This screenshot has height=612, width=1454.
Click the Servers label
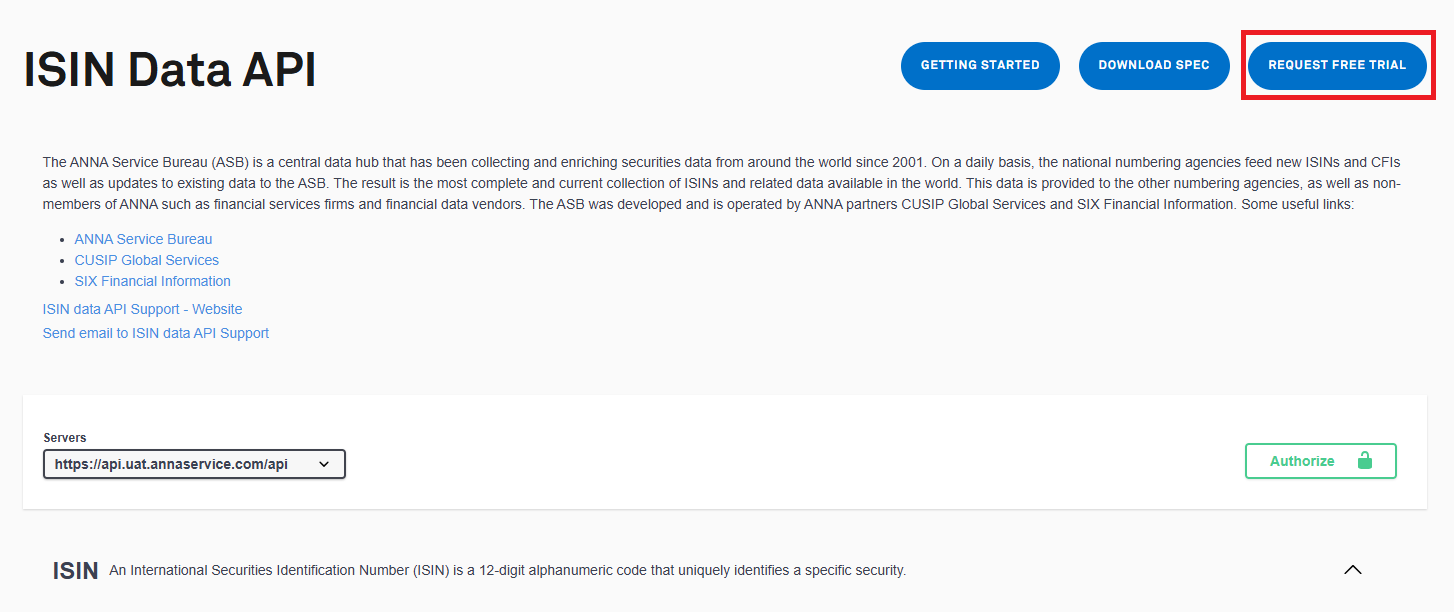pyautogui.click(x=65, y=438)
